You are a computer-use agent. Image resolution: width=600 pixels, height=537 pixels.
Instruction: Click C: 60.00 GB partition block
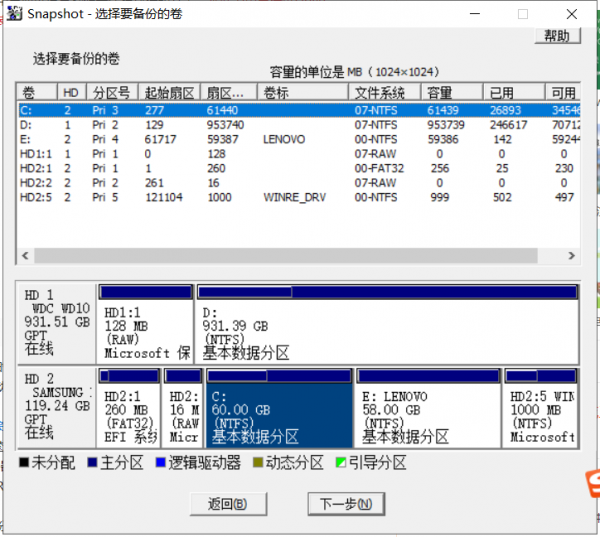tap(279, 412)
